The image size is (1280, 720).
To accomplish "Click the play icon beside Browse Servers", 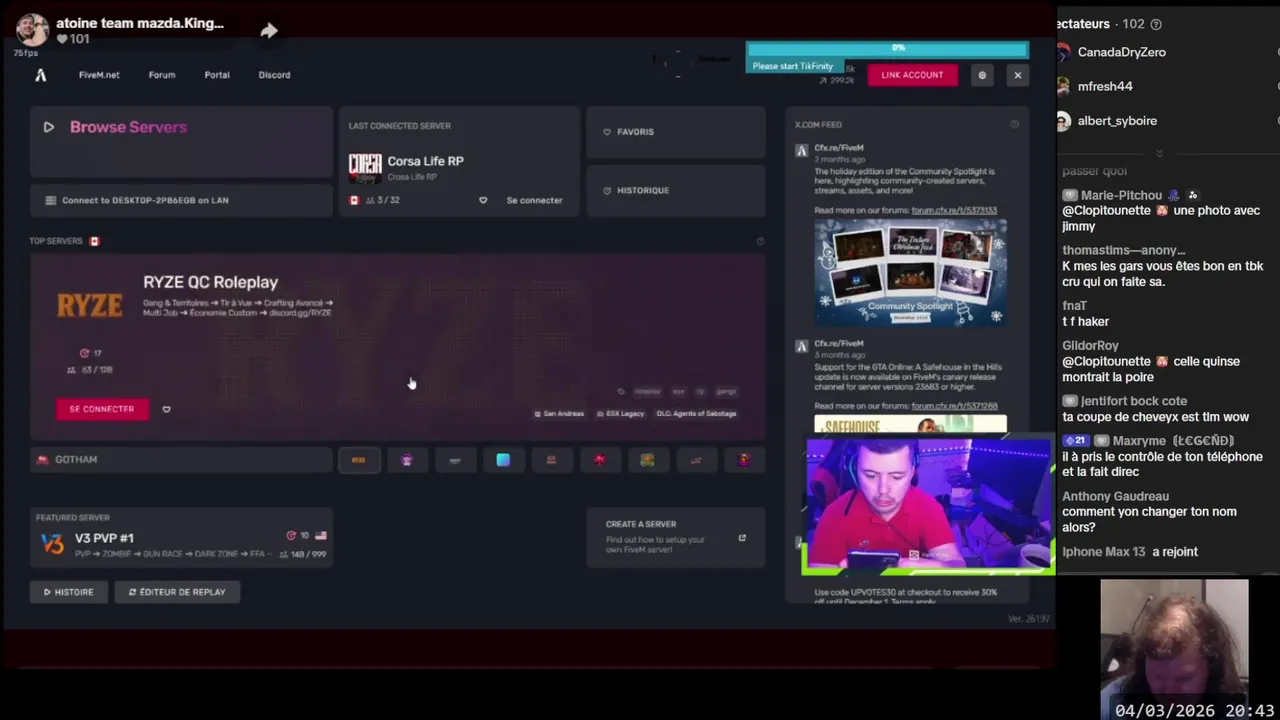I will (x=48, y=127).
